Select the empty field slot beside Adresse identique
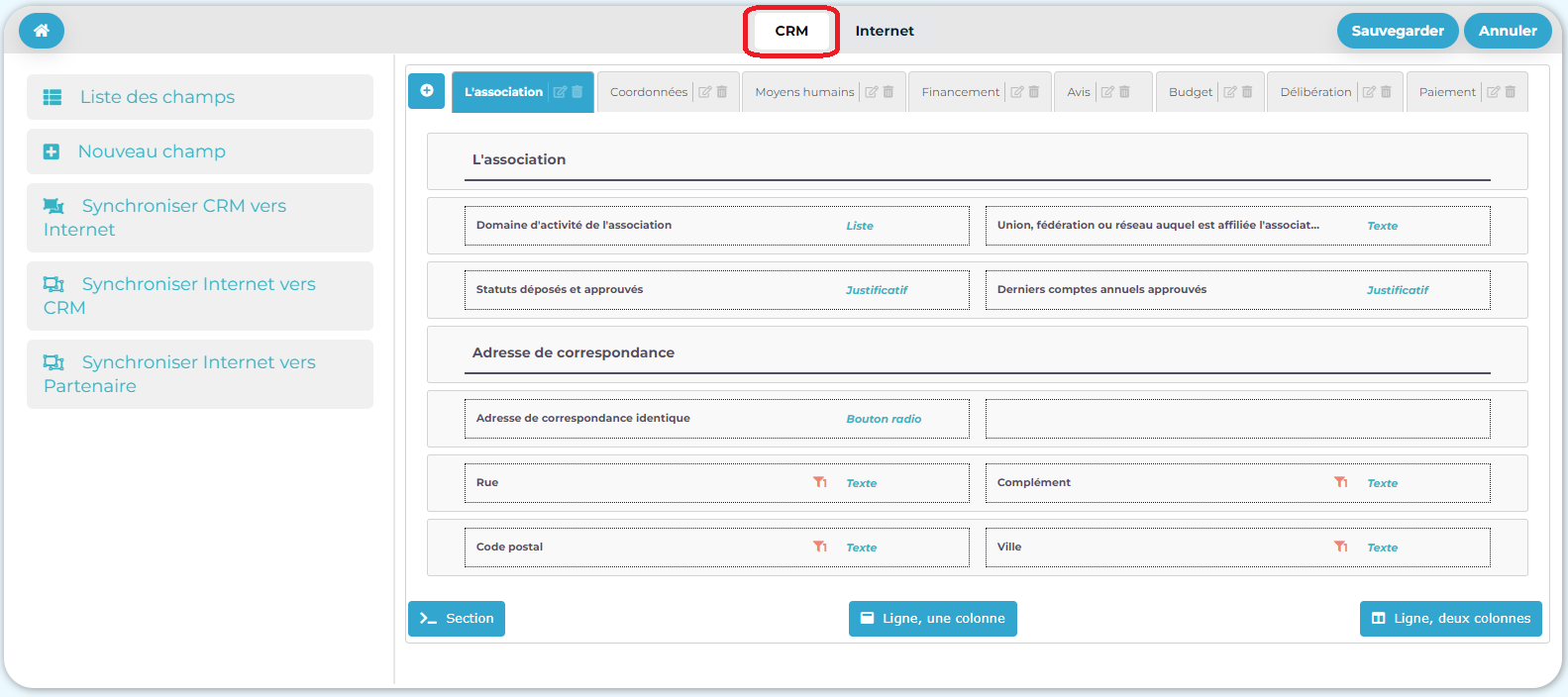 click(1237, 418)
